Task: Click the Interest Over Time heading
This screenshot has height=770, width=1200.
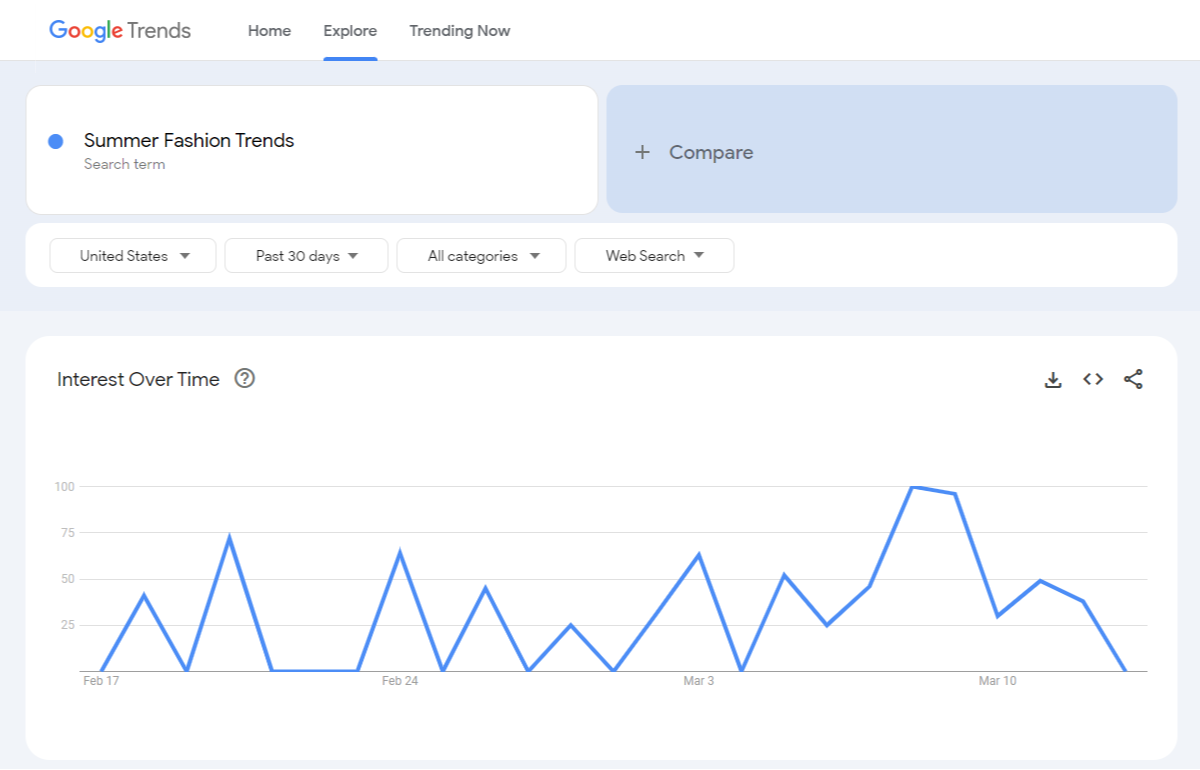Action: click(x=138, y=379)
